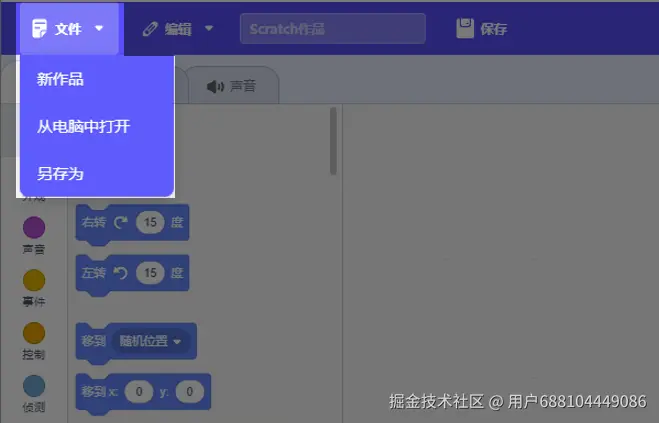Select the orange 控制 category circle

coord(34,333)
